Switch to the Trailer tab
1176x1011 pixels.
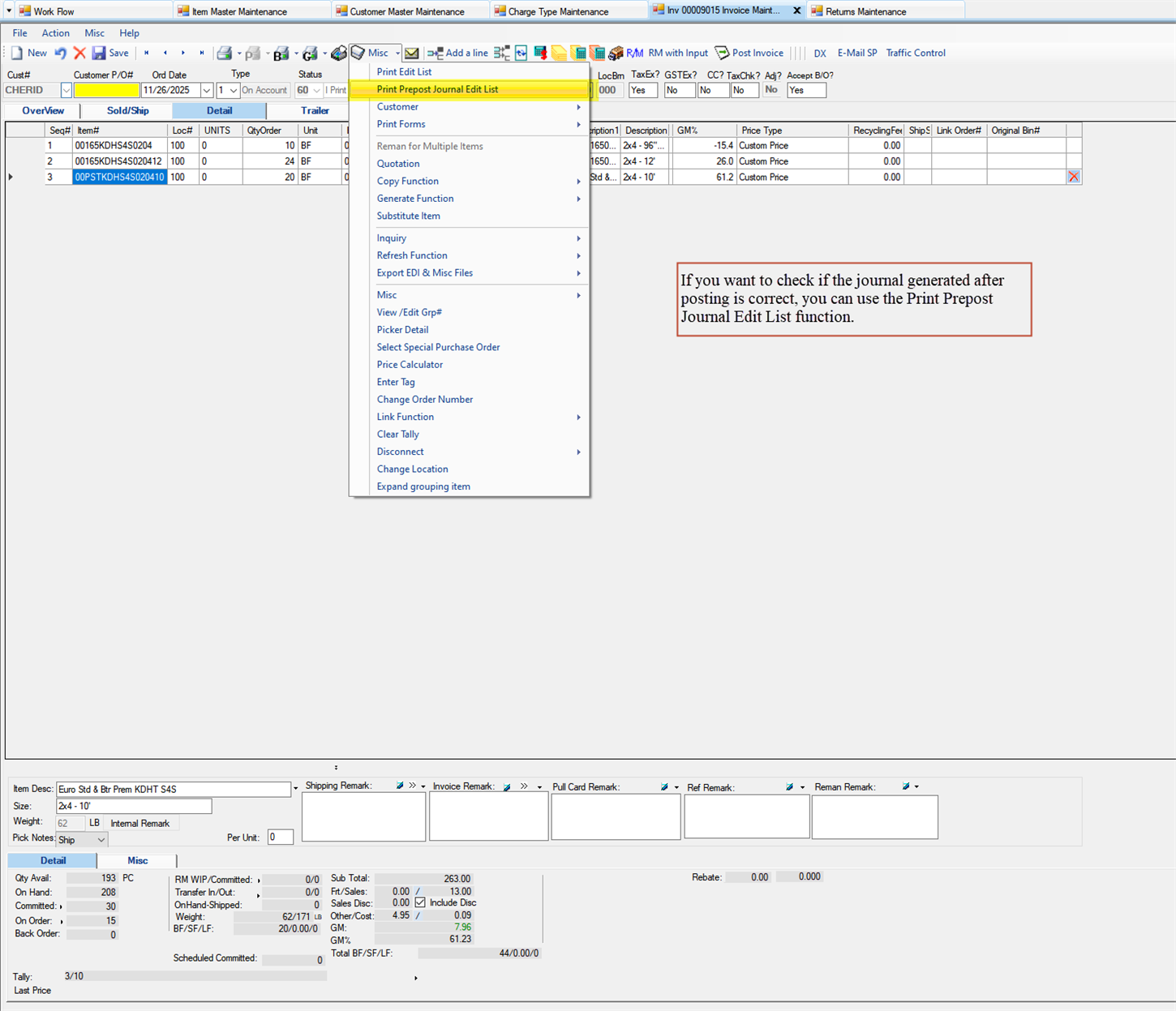(x=314, y=110)
